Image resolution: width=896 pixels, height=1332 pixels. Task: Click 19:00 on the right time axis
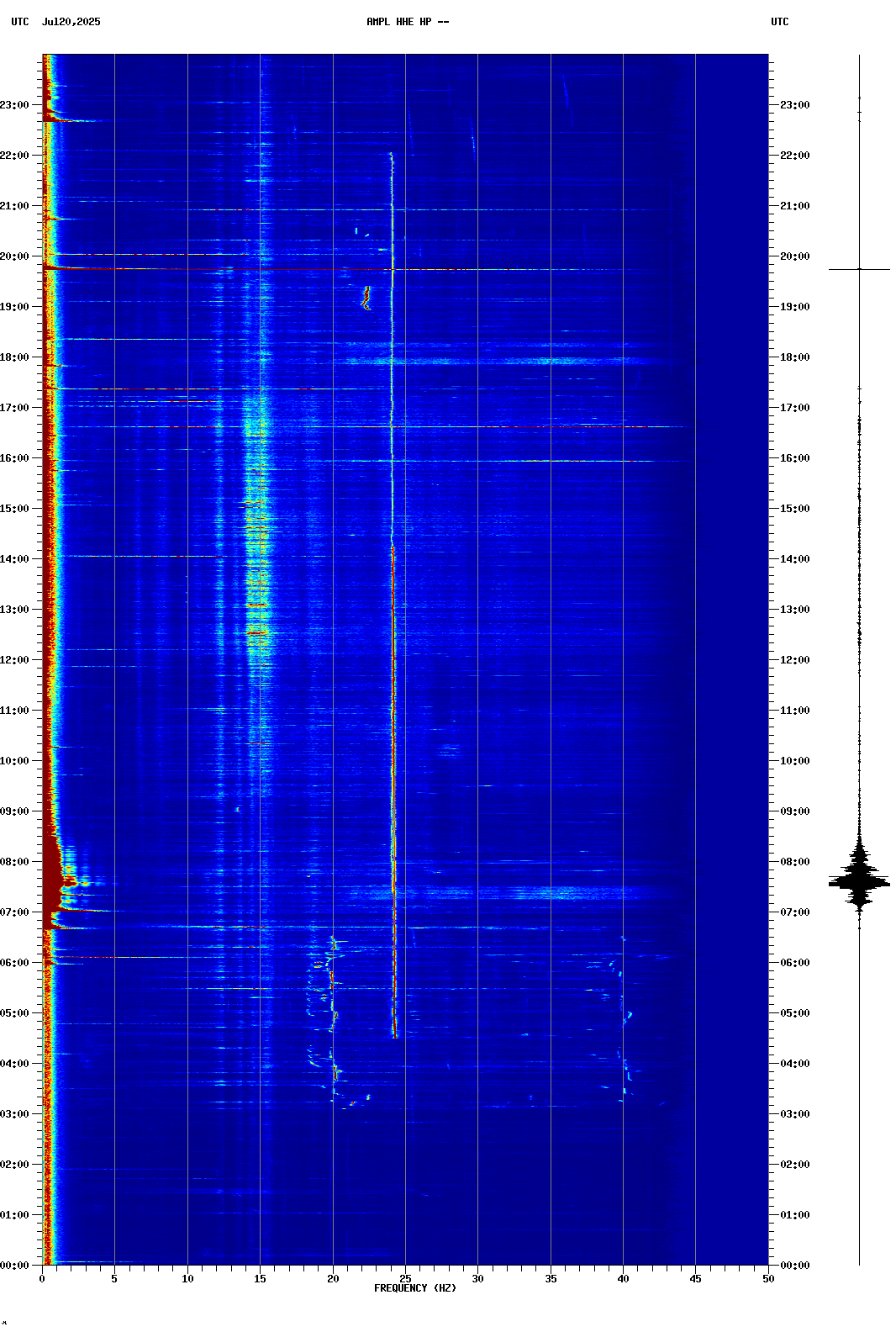(x=795, y=307)
